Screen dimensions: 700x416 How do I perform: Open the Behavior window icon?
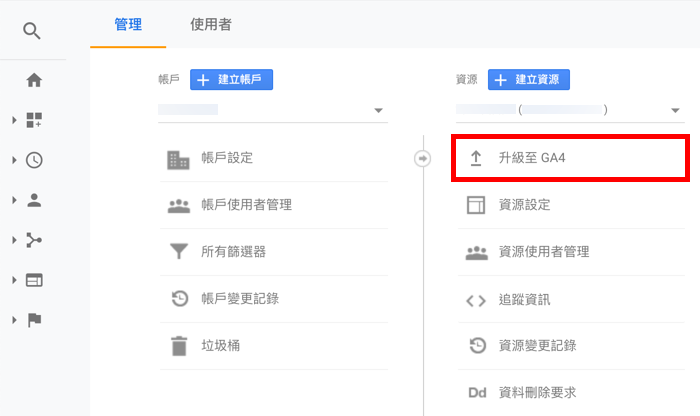[34, 280]
